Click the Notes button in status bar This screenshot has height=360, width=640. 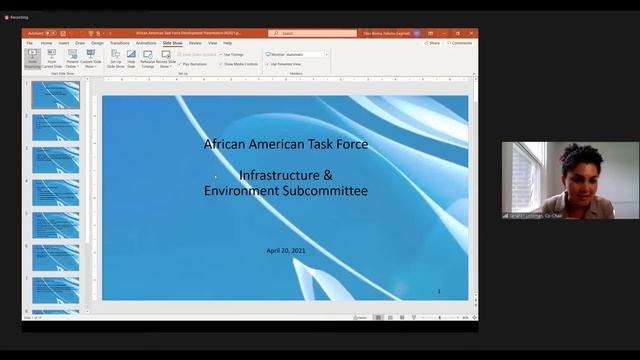pyautogui.click(x=360, y=317)
